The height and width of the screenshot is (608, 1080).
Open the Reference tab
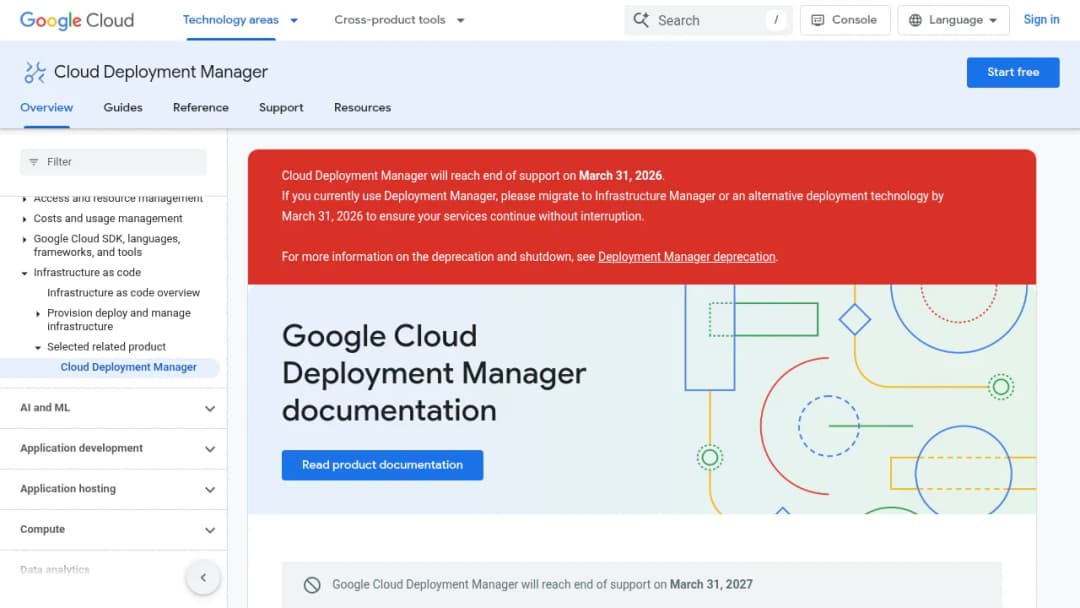point(200,107)
